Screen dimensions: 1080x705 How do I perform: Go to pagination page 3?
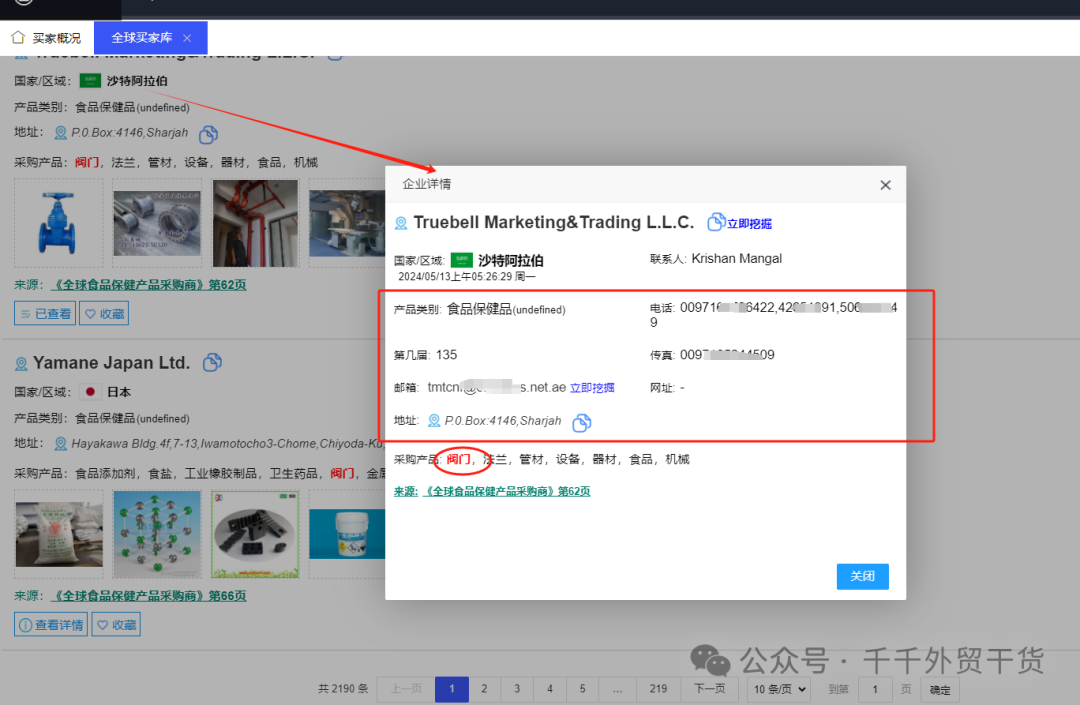tap(517, 689)
